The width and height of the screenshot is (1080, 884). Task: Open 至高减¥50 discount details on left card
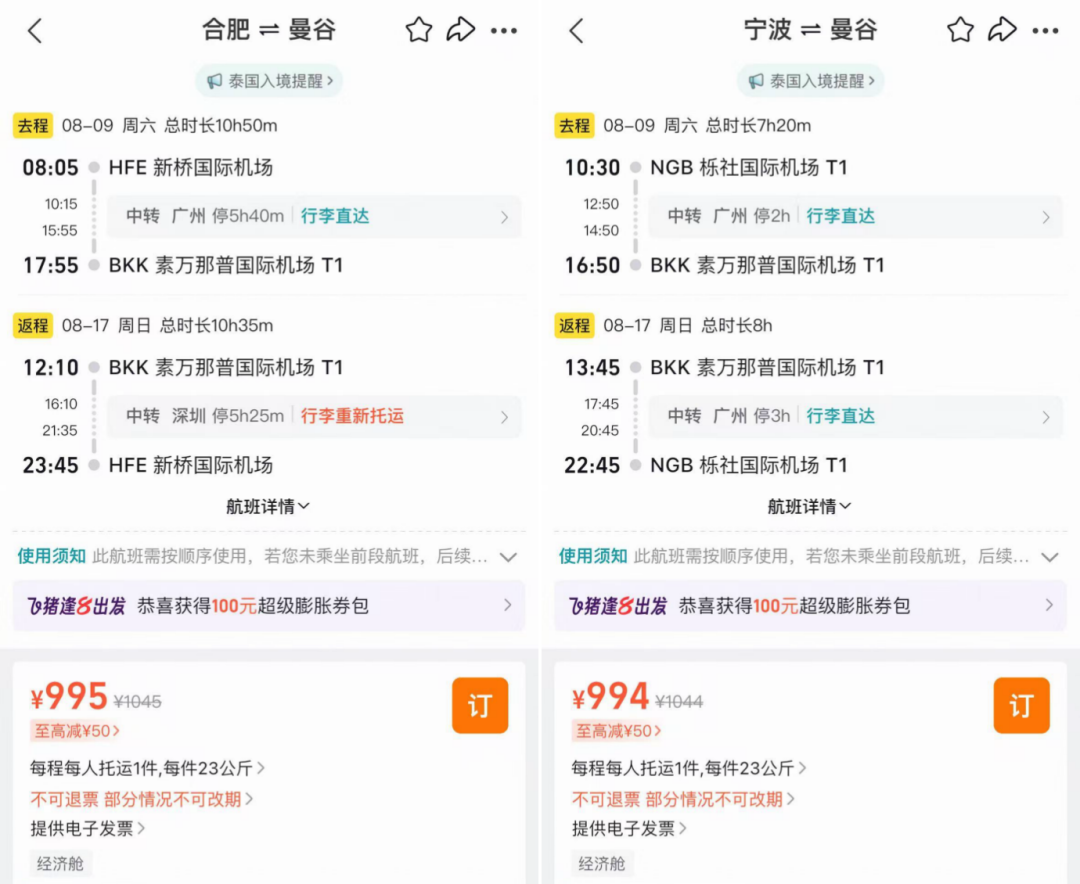pyautogui.click(x=77, y=732)
